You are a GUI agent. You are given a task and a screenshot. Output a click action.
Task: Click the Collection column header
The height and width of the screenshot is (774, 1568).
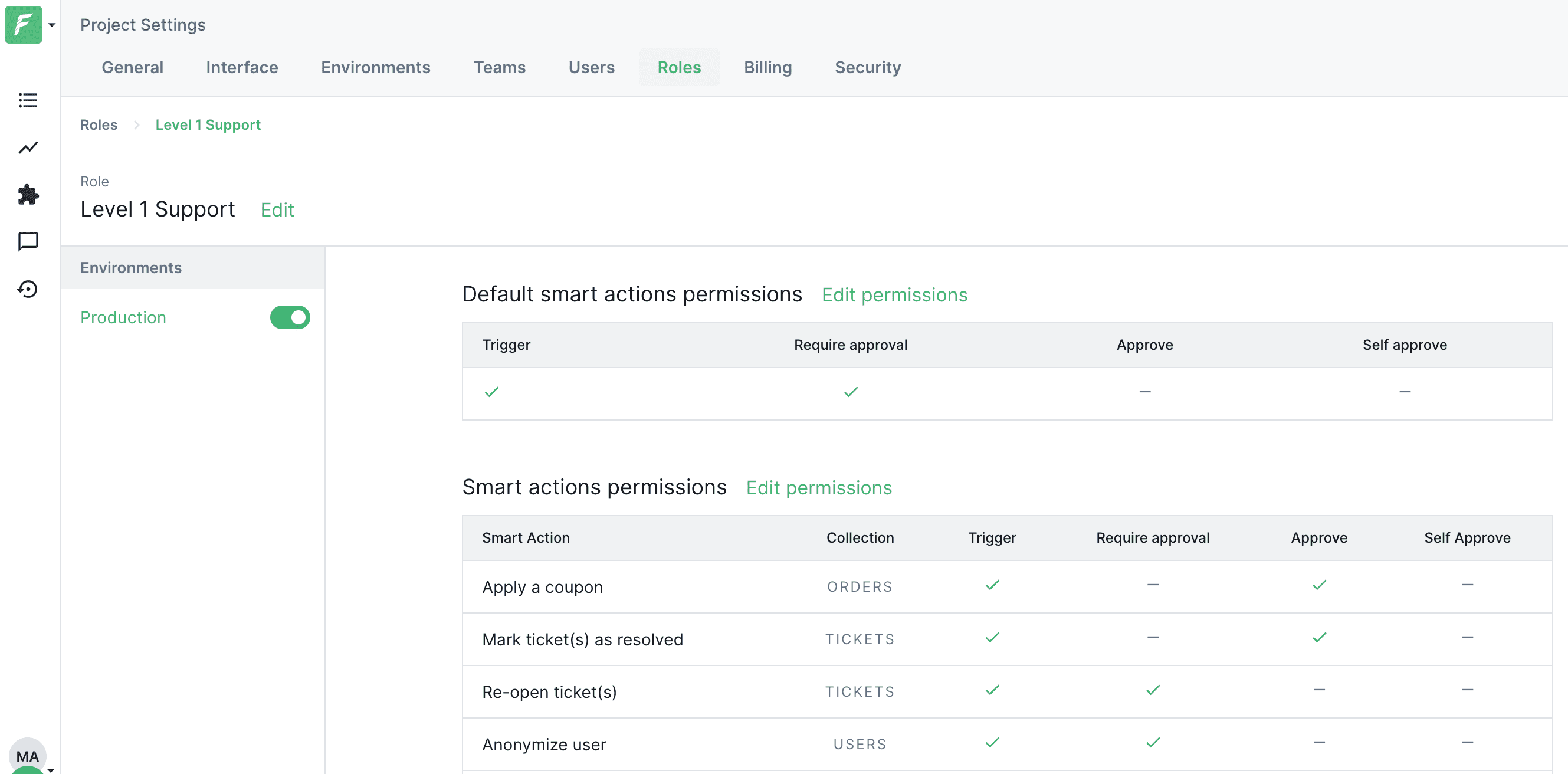[860, 538]
